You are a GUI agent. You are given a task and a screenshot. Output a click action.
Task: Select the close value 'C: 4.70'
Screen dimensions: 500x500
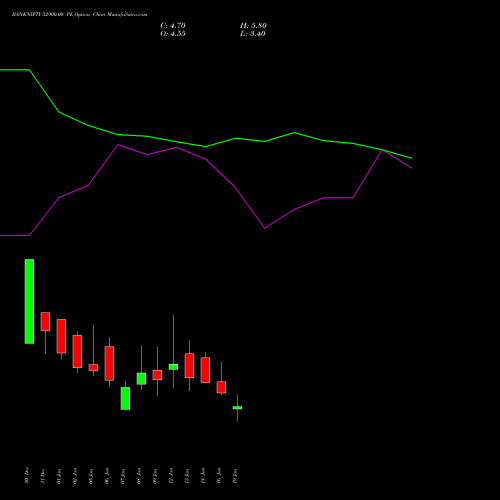click(173, 26)
